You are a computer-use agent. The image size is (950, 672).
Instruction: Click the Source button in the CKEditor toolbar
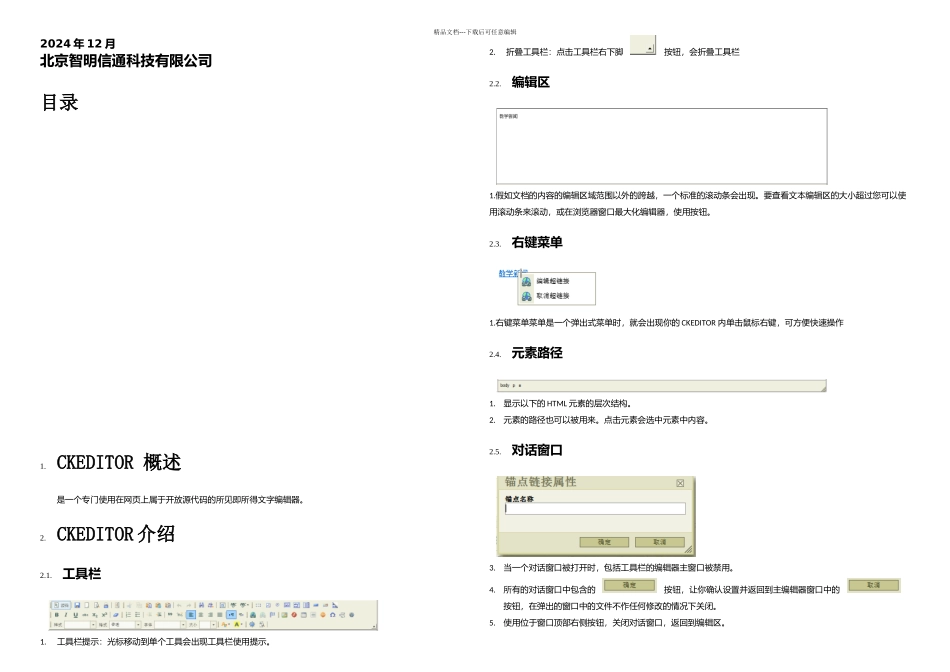[61, 605]
